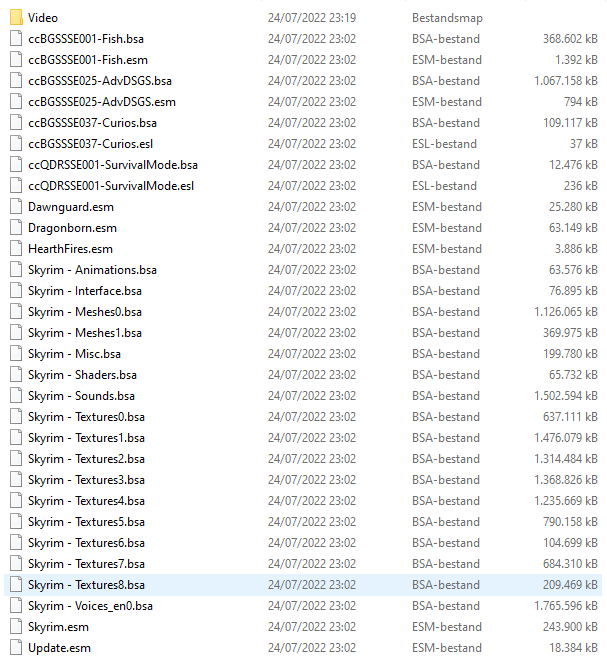Click file icon of ccBGSSSE037-Curios.esl
This screenshot has height=665, width=607.
coord(16,144)
